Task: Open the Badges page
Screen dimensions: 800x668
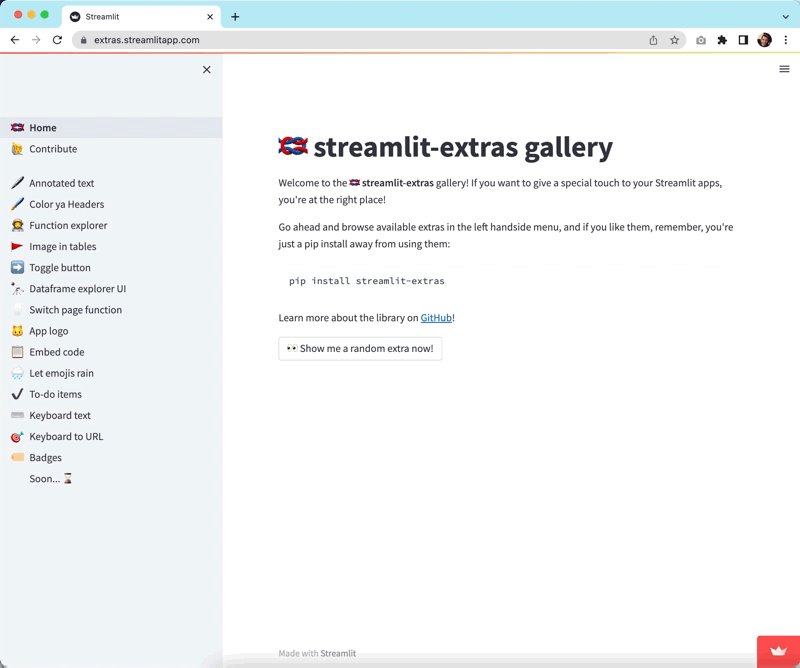Action: tap(47, 457)
